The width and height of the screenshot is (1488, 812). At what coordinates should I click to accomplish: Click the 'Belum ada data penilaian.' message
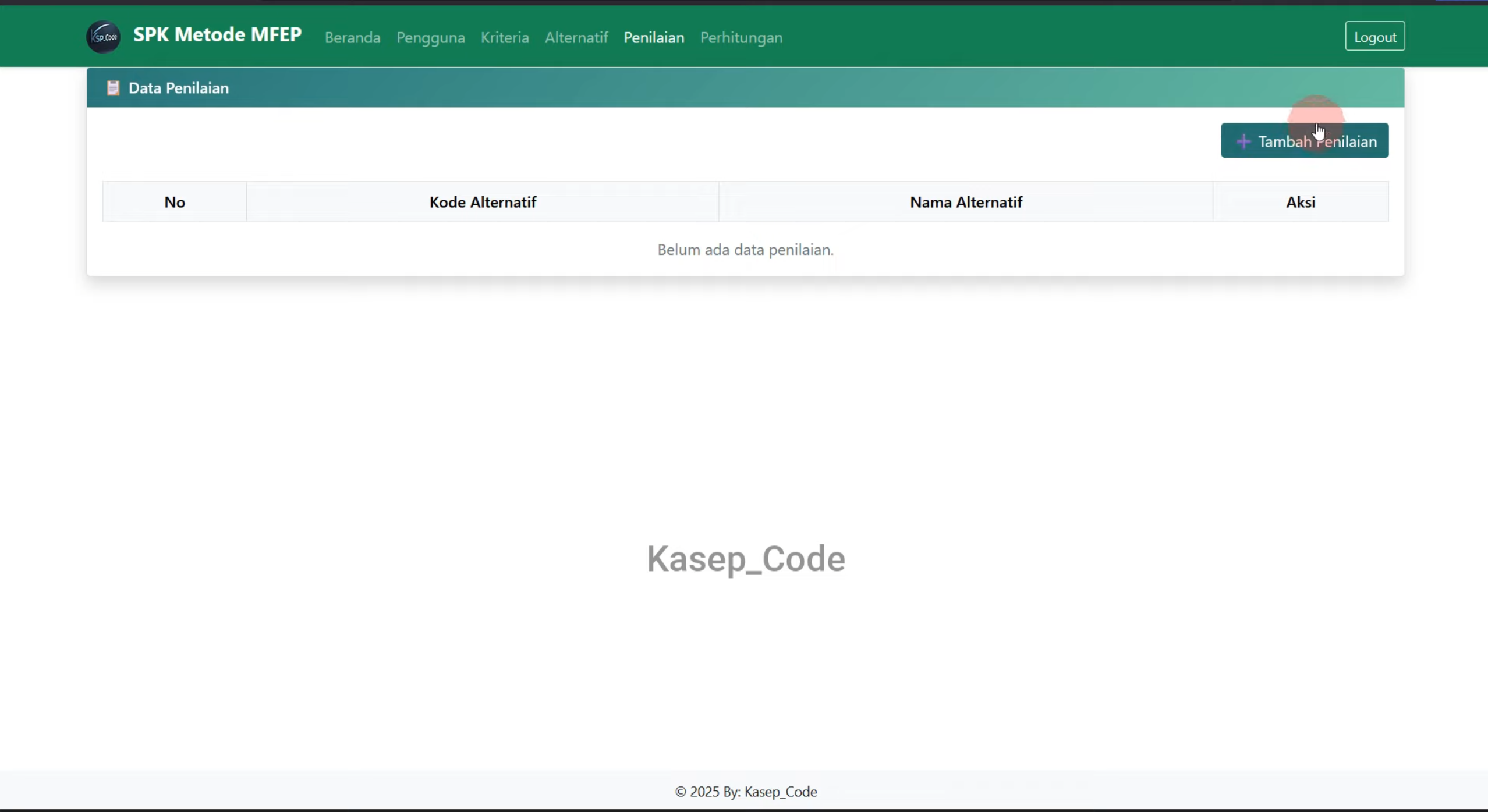point(745,250)
